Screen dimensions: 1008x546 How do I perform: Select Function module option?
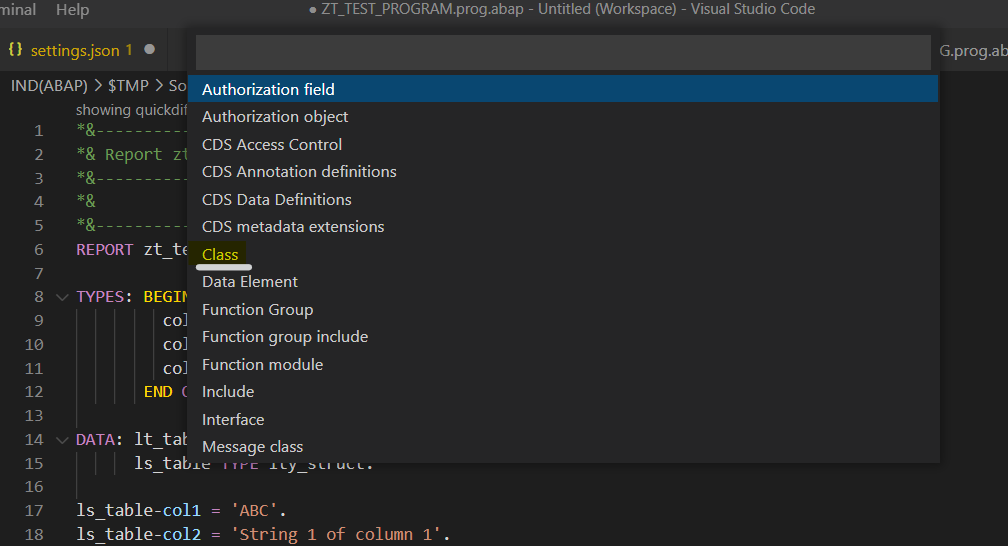click(x=262, y=365)
